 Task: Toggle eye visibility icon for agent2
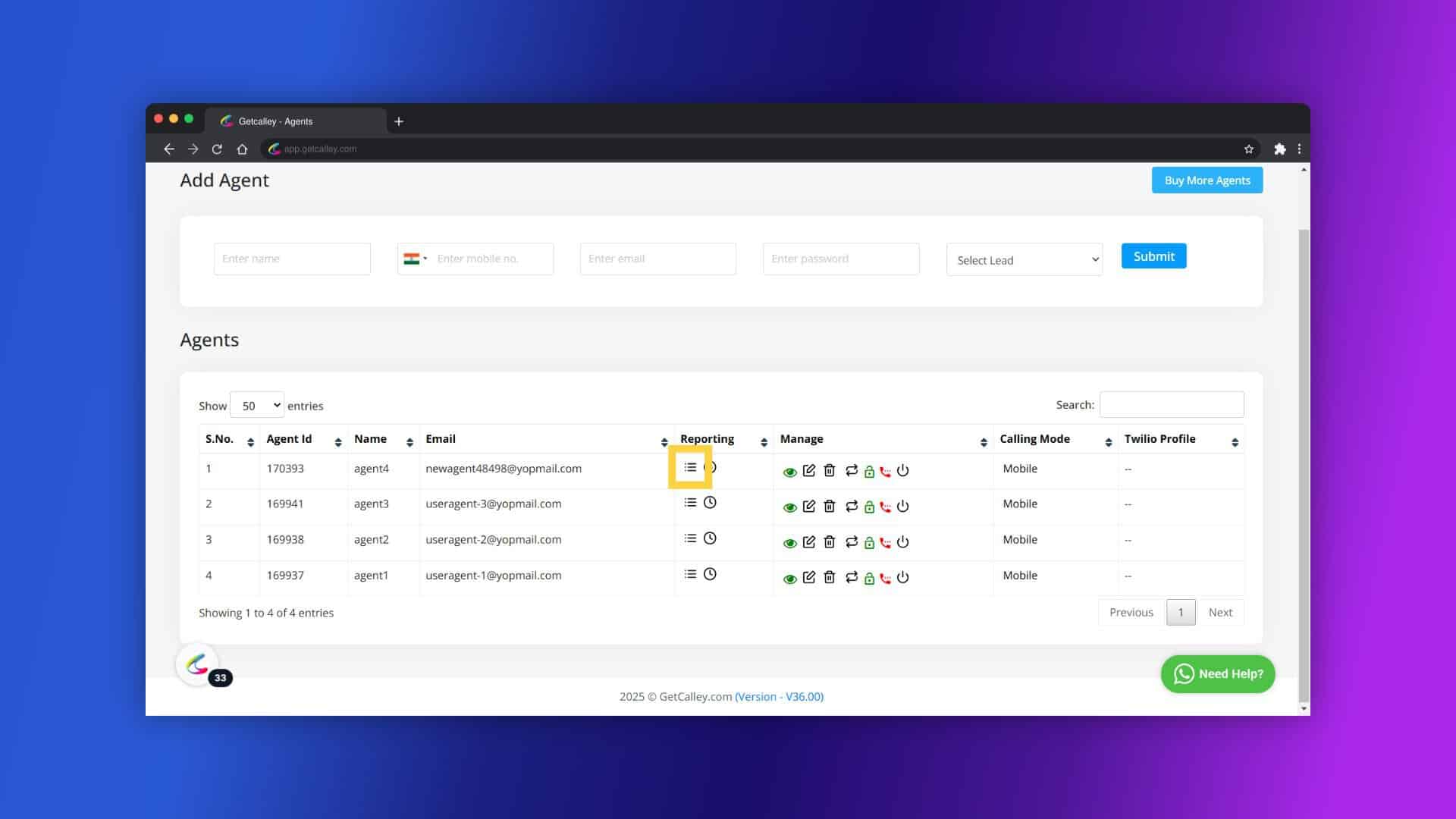pos(789,542)
